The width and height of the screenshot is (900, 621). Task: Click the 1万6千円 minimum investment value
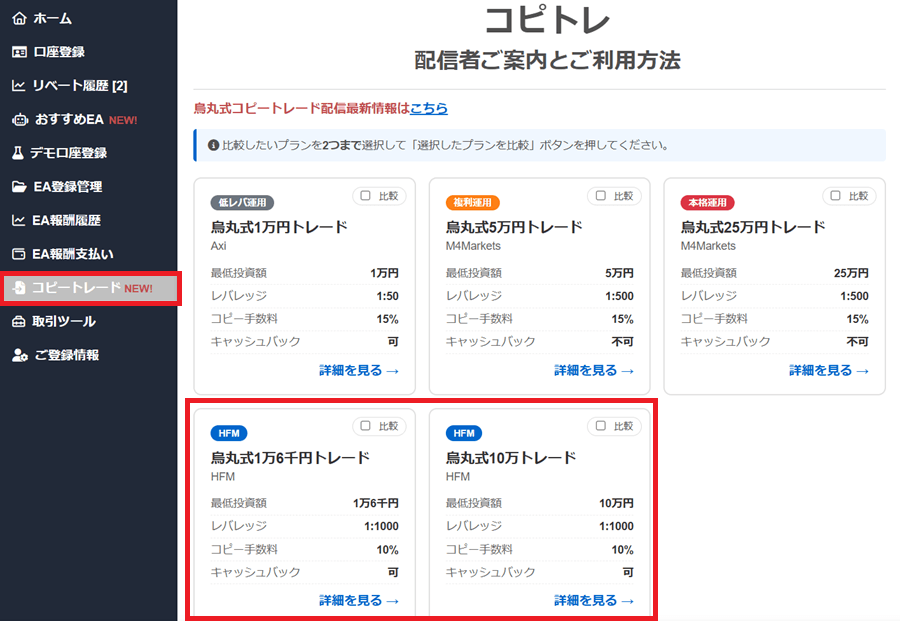[376, 503]
